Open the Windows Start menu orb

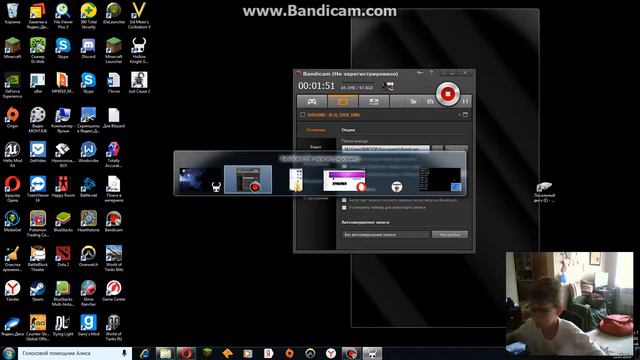[8, 353]
